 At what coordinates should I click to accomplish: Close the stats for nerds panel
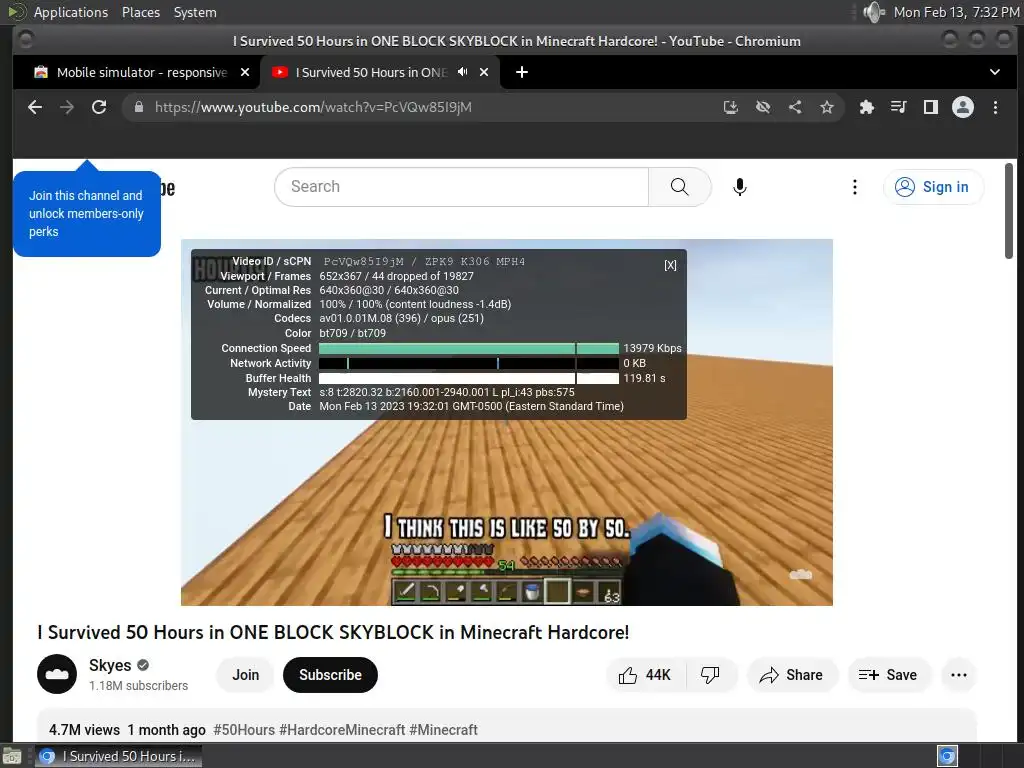[x=670, y=265]
